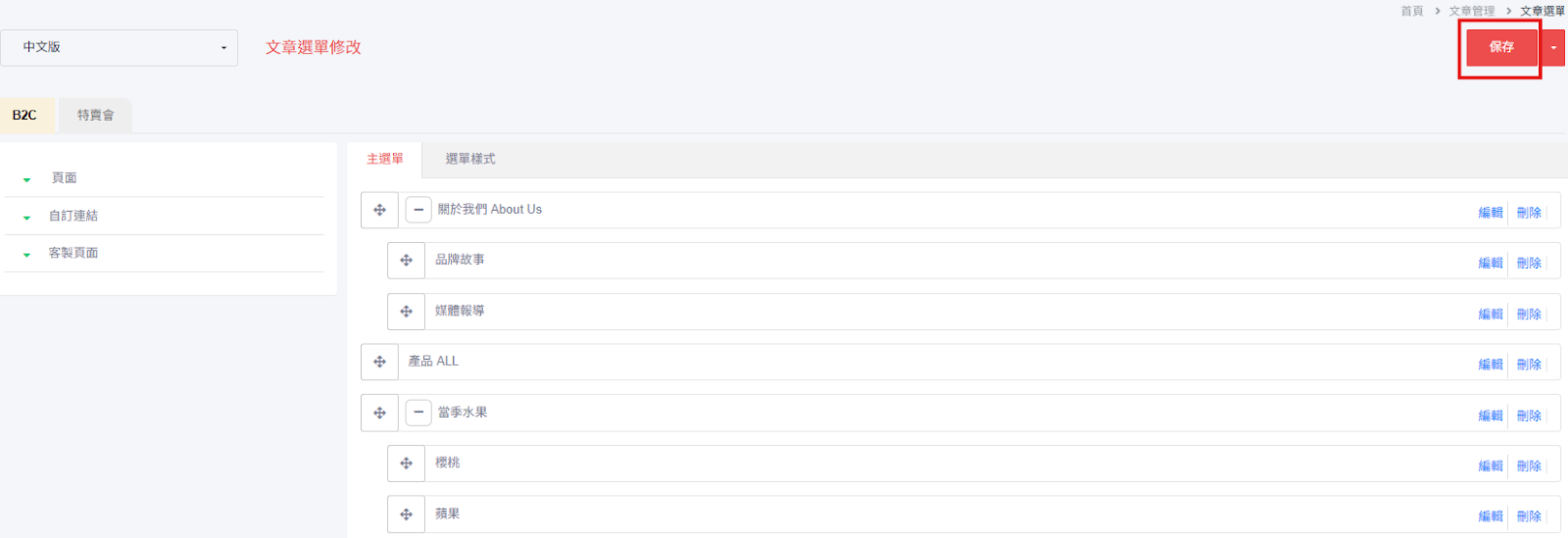
Task: Open the 中文版 language dropdown
Action: [x=119, y=47]
